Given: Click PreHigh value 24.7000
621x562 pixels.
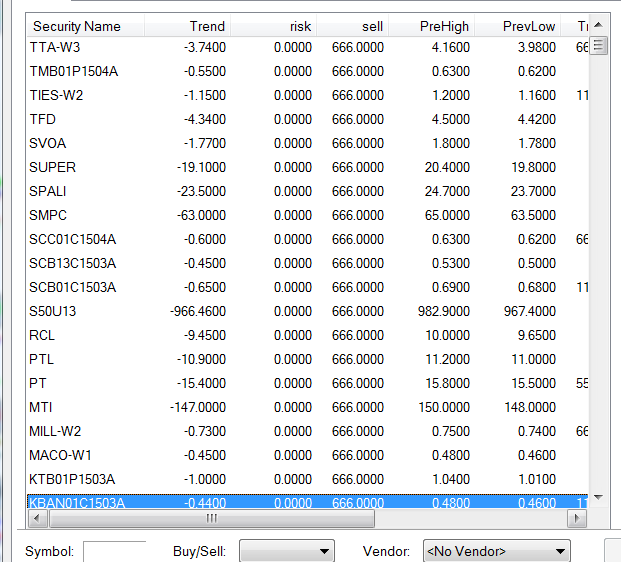Looking at the screenshot, I should click(448, 191).
